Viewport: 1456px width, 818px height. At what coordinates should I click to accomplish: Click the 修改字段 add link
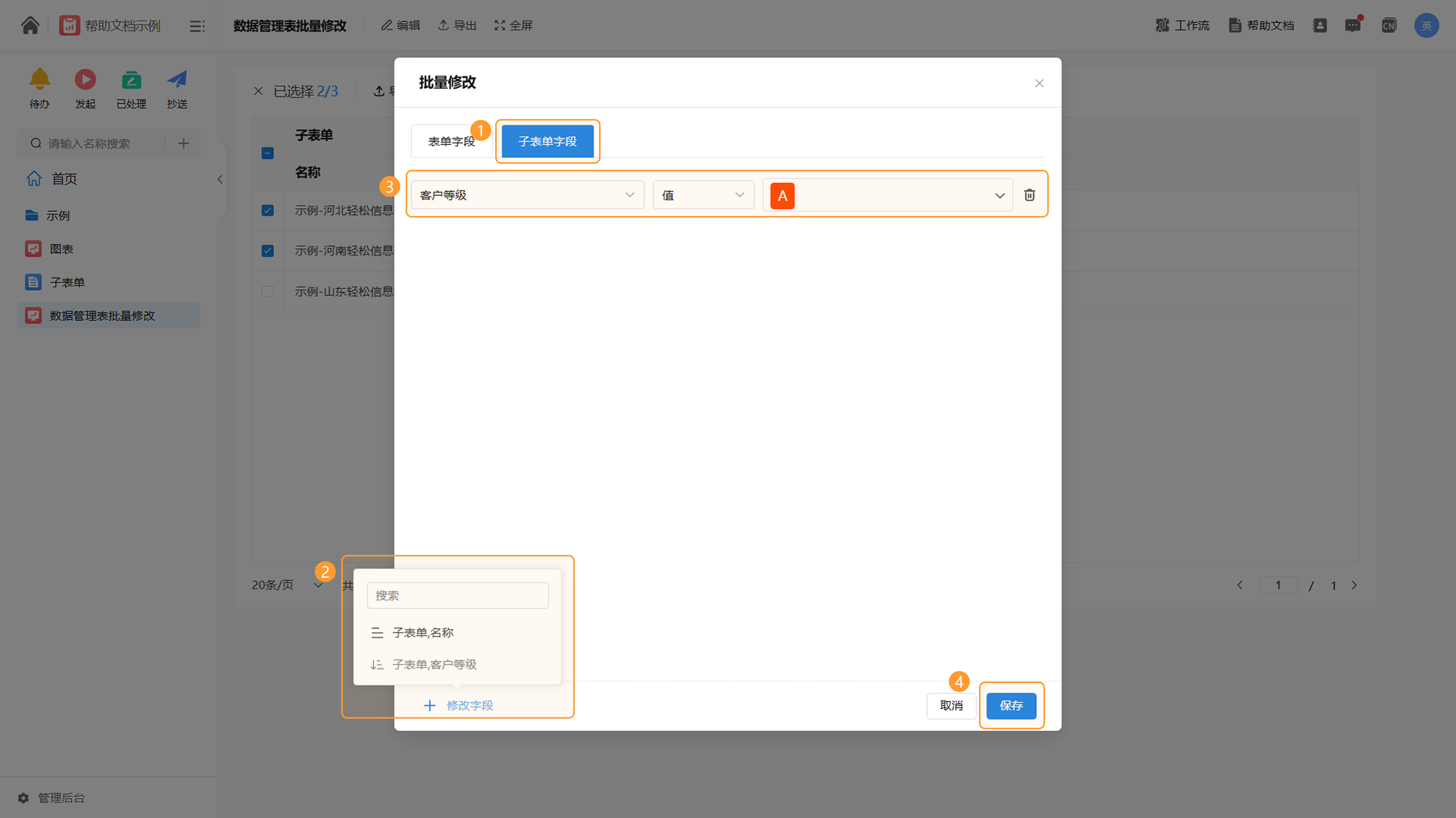[458, 705]
